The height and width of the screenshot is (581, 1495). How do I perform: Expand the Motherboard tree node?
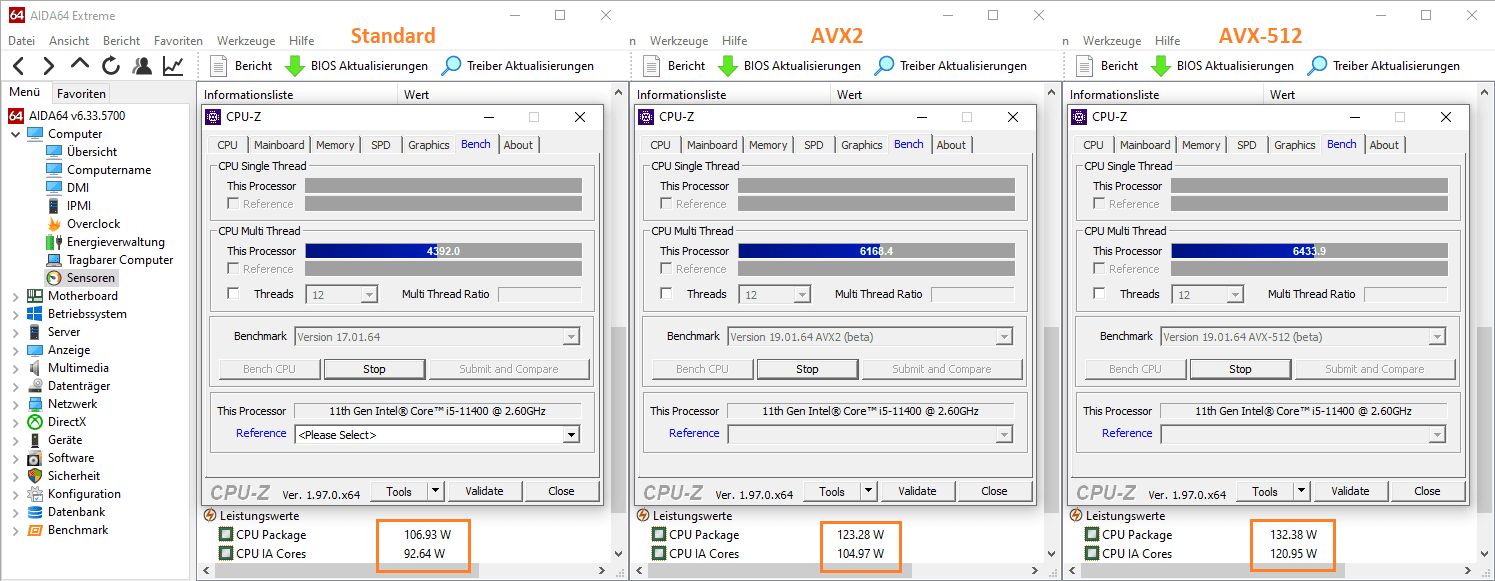(15, 296)
